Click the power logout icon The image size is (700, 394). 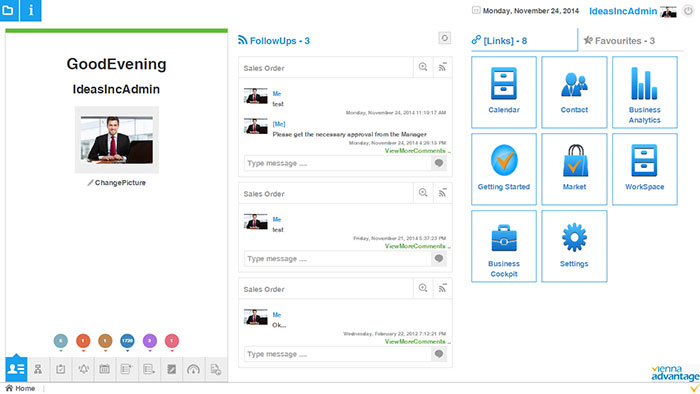point(688,11)
